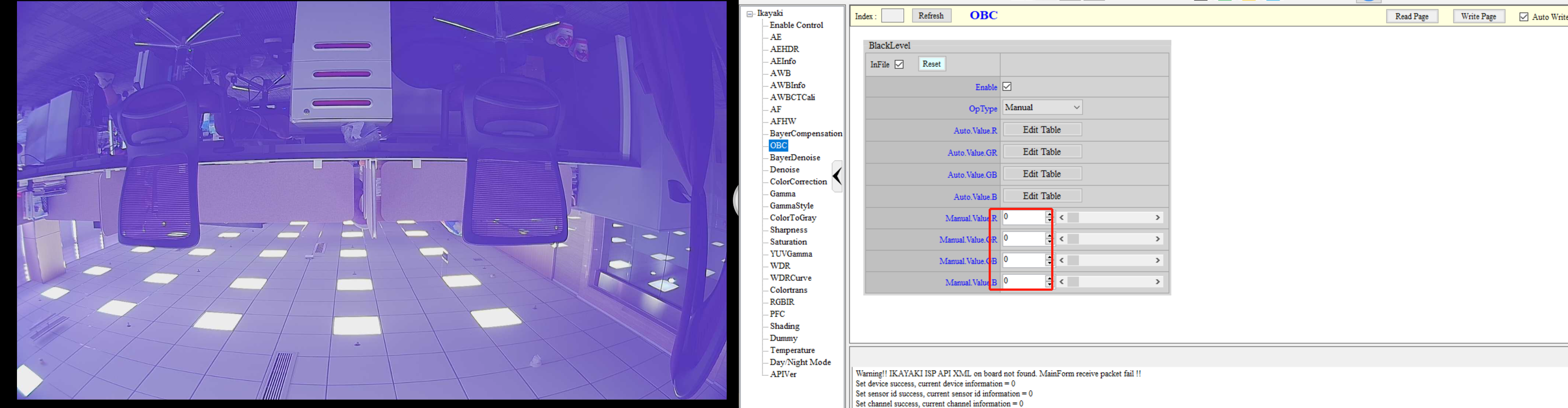Select Temperature in the tree

(x=792, y=350)
